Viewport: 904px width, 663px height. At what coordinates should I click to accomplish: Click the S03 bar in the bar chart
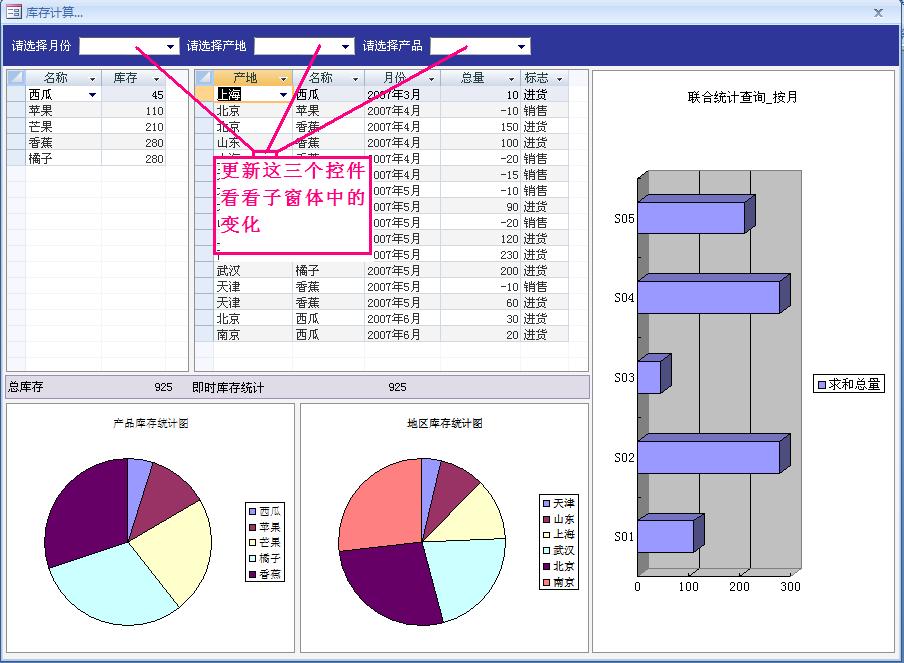(x=650, y=377)
